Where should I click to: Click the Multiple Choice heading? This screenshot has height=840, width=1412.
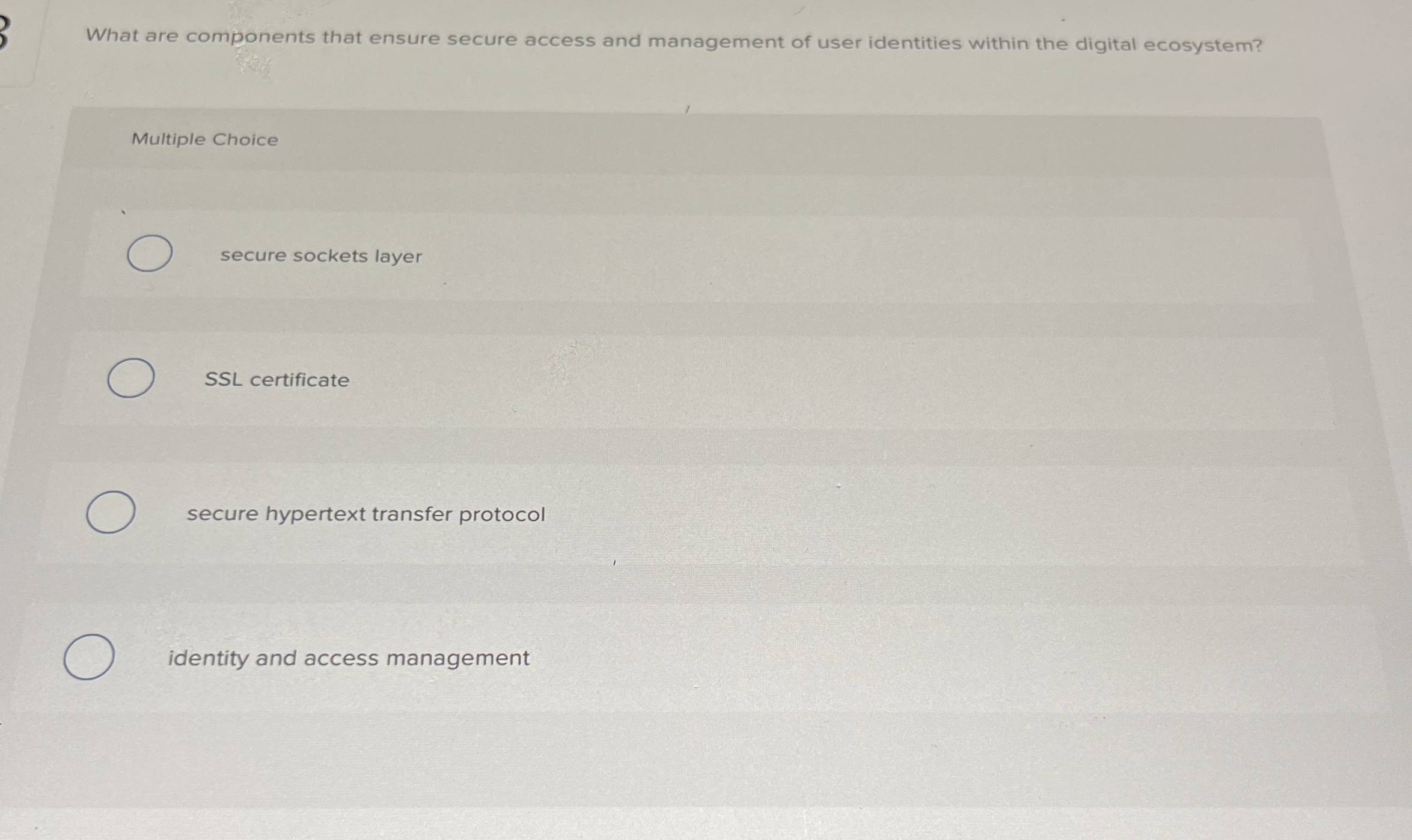[x=204, y=140]
